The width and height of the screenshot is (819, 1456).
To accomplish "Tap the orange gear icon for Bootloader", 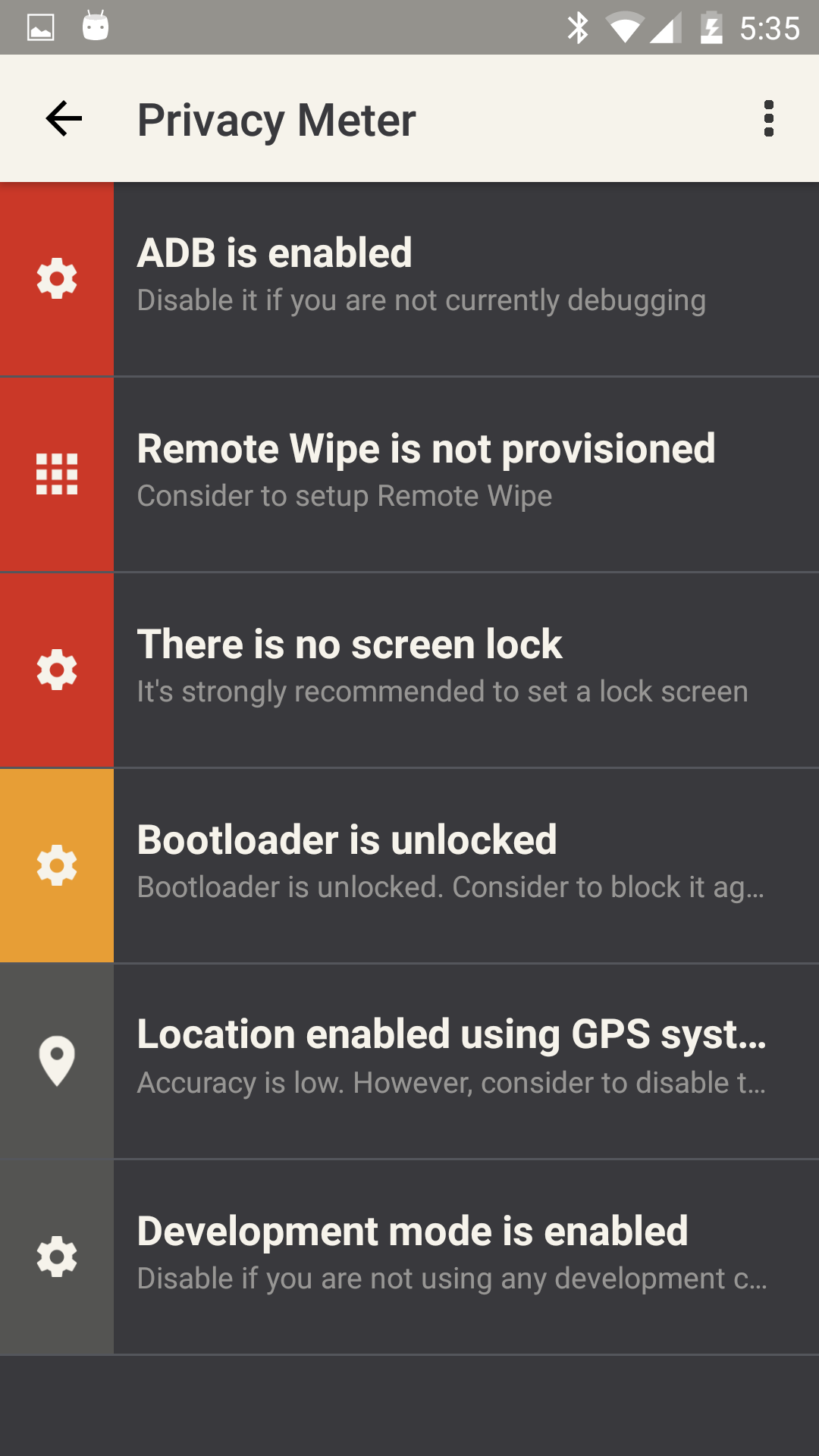I will point(57,865).
